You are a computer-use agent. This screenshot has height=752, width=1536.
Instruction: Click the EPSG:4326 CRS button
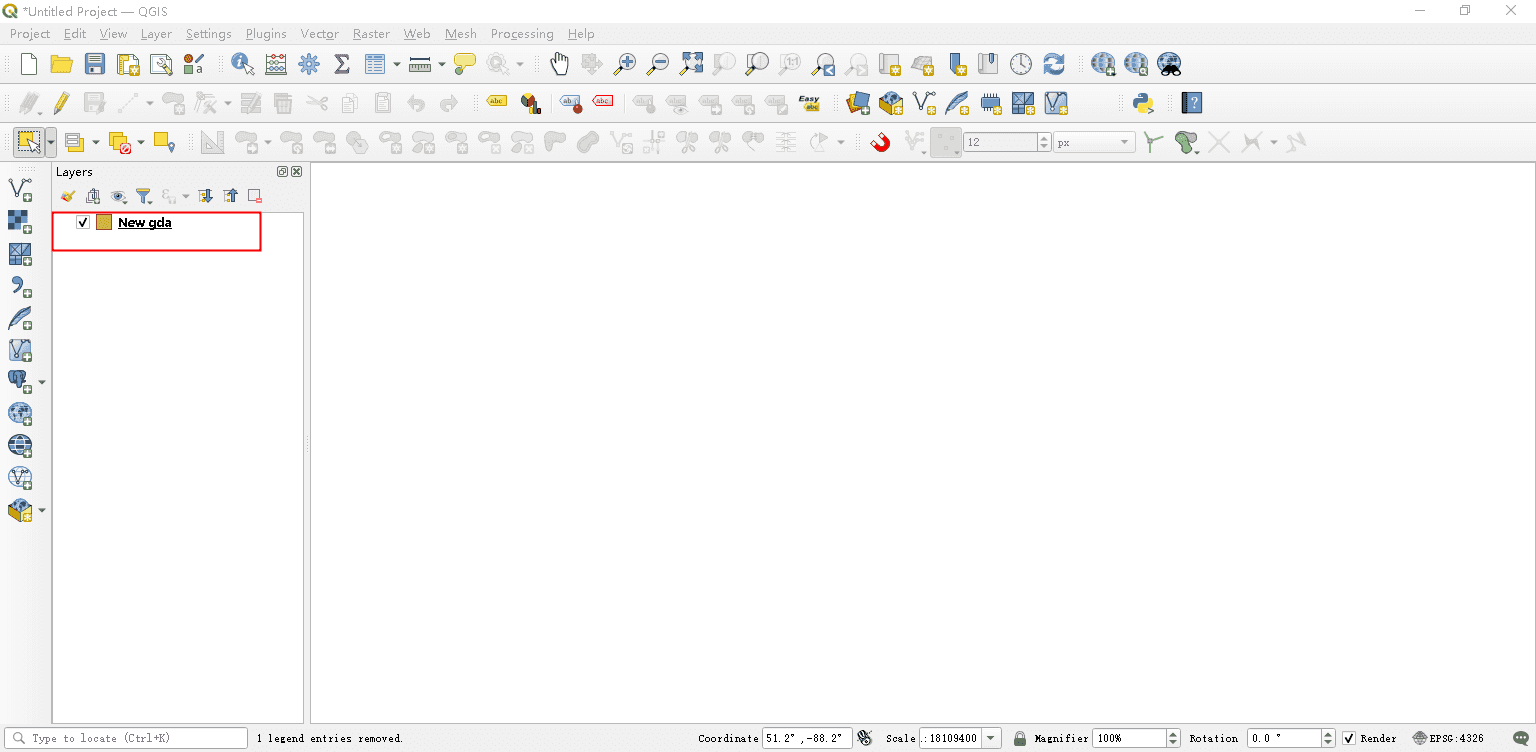point(1448,738)
